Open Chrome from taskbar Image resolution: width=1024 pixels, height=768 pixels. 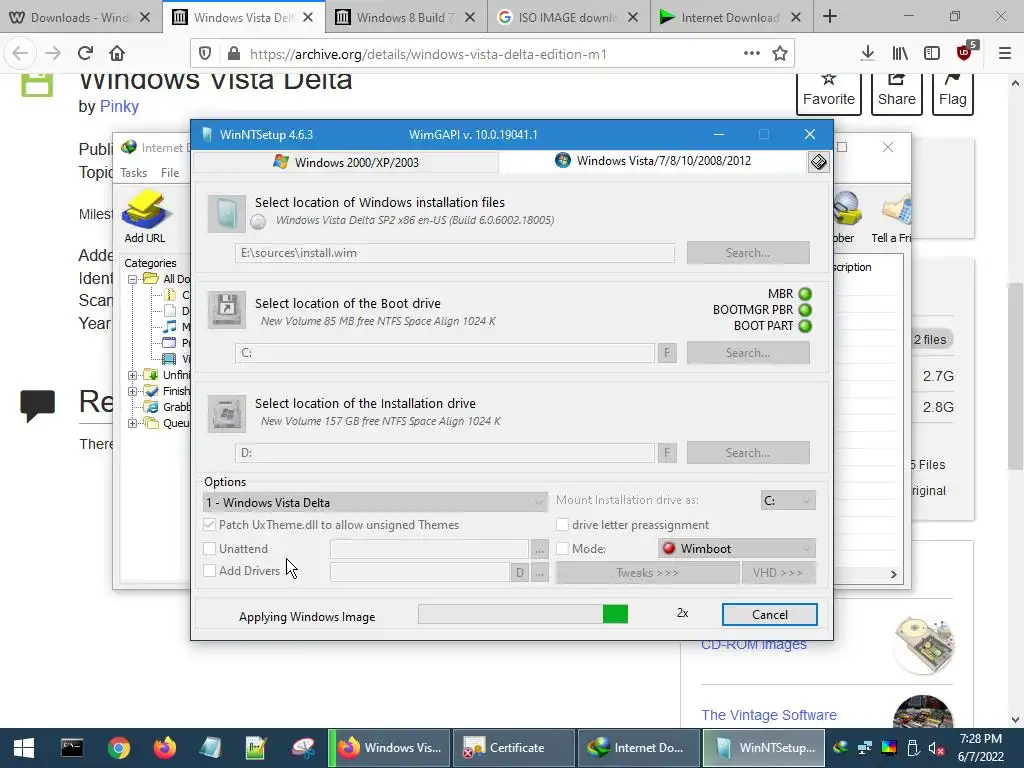pyautogui.click(x=119, y=748)
